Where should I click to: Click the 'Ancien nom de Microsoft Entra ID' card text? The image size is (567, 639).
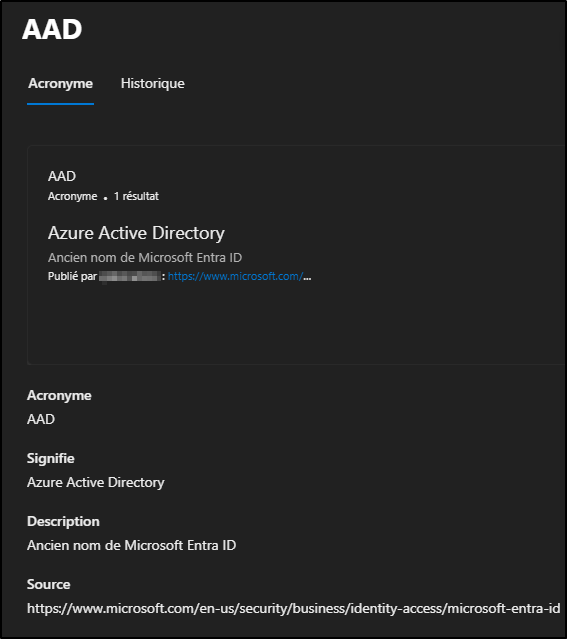tap(145, 258)
